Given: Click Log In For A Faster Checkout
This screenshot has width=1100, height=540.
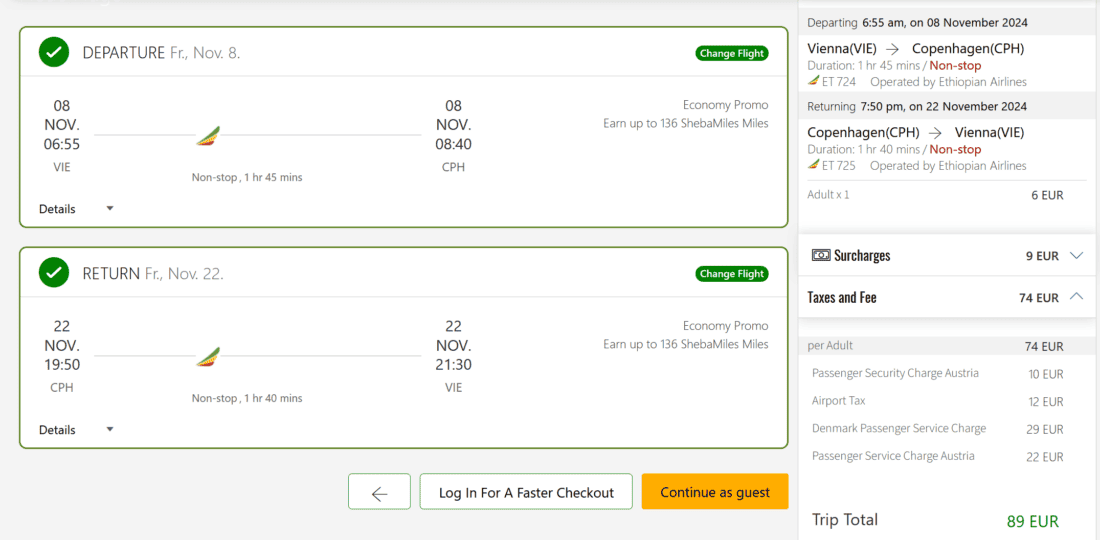Looking at the screenshot, I should [x=526, y=492].
